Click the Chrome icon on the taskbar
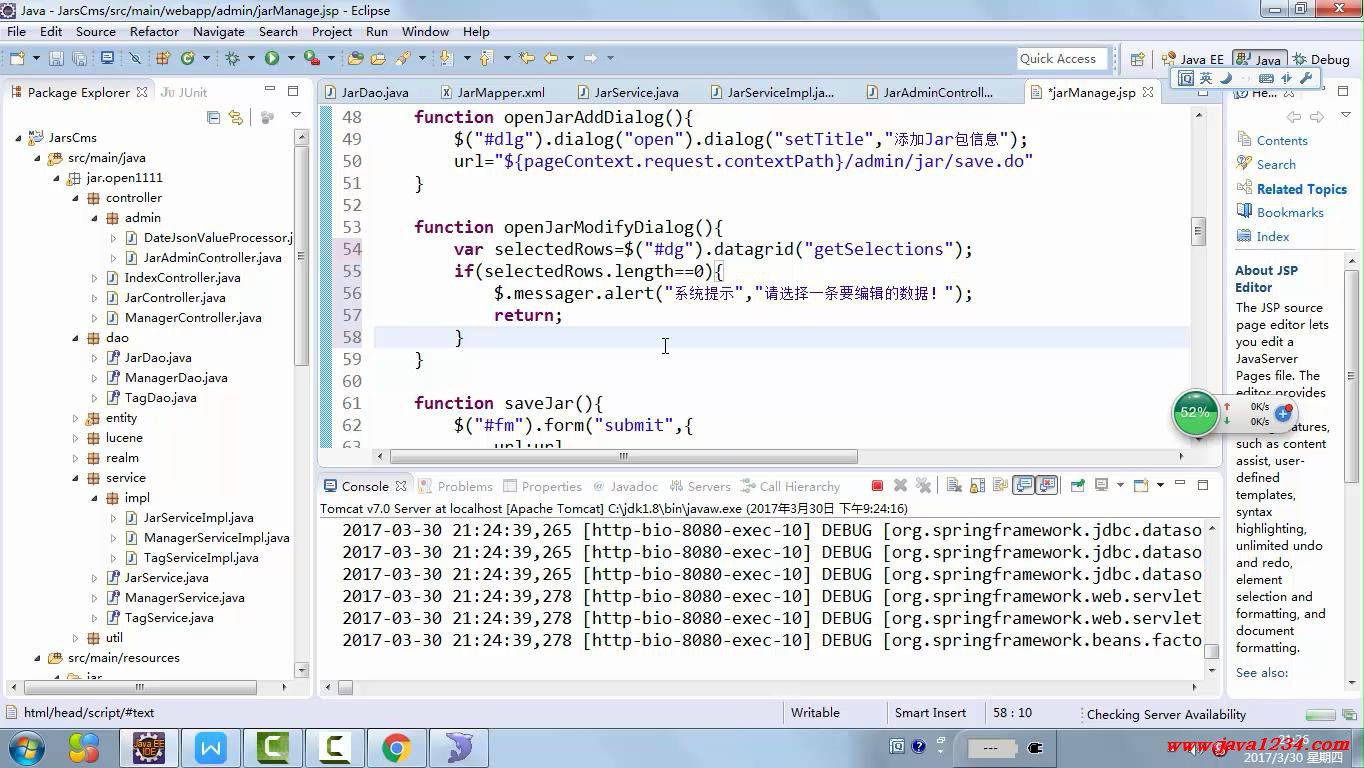The image size is (1364, 768). click(x=396, y=747)
